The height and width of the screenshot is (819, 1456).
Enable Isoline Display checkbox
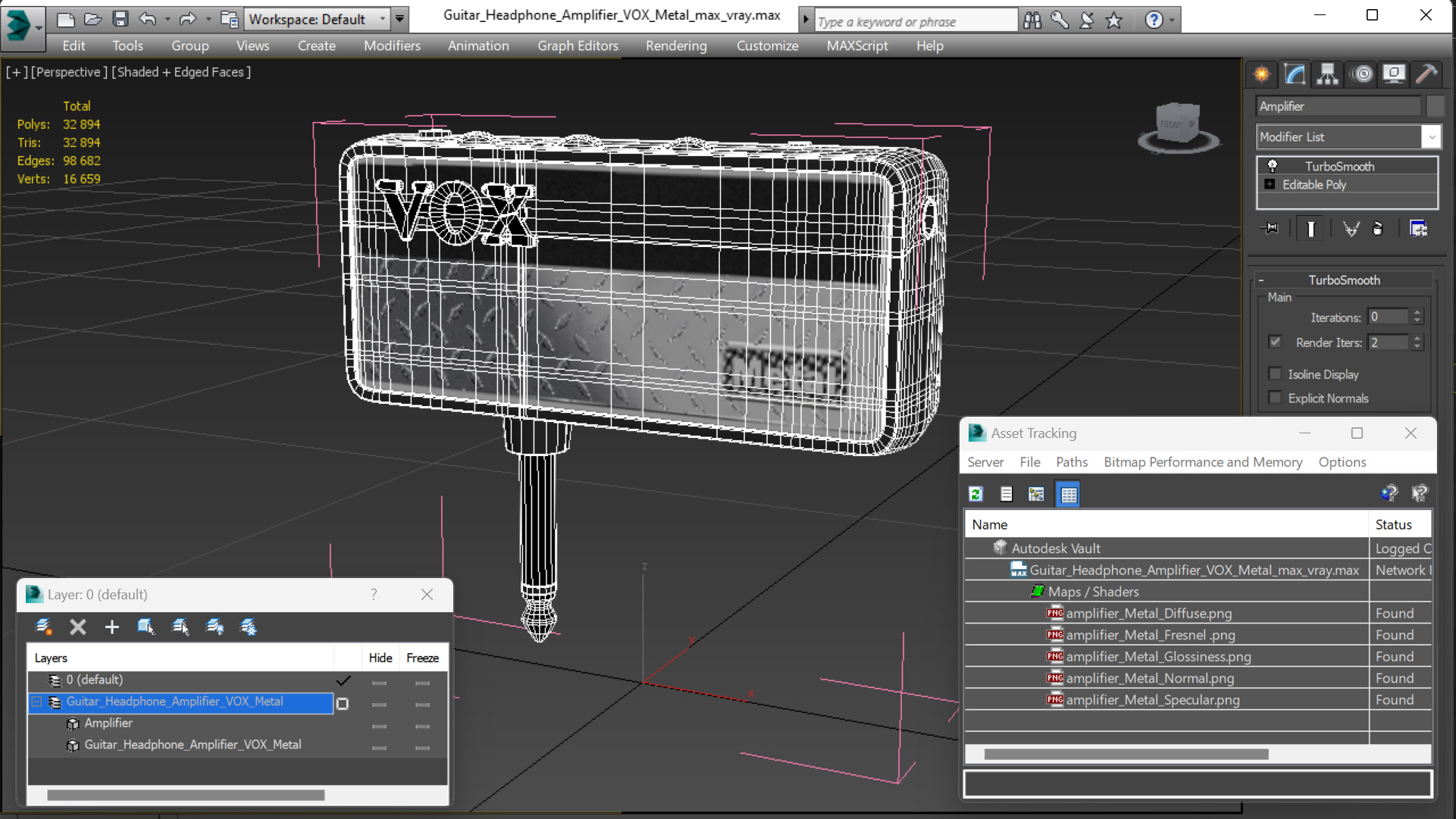point(1275,374)
